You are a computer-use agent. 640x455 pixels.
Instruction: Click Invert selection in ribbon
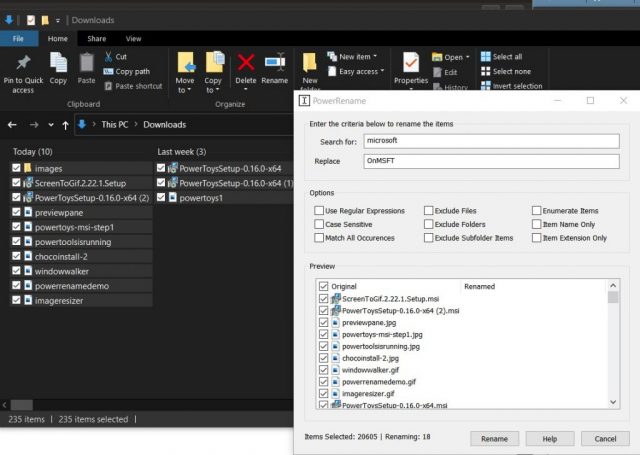tap(511, 86)
